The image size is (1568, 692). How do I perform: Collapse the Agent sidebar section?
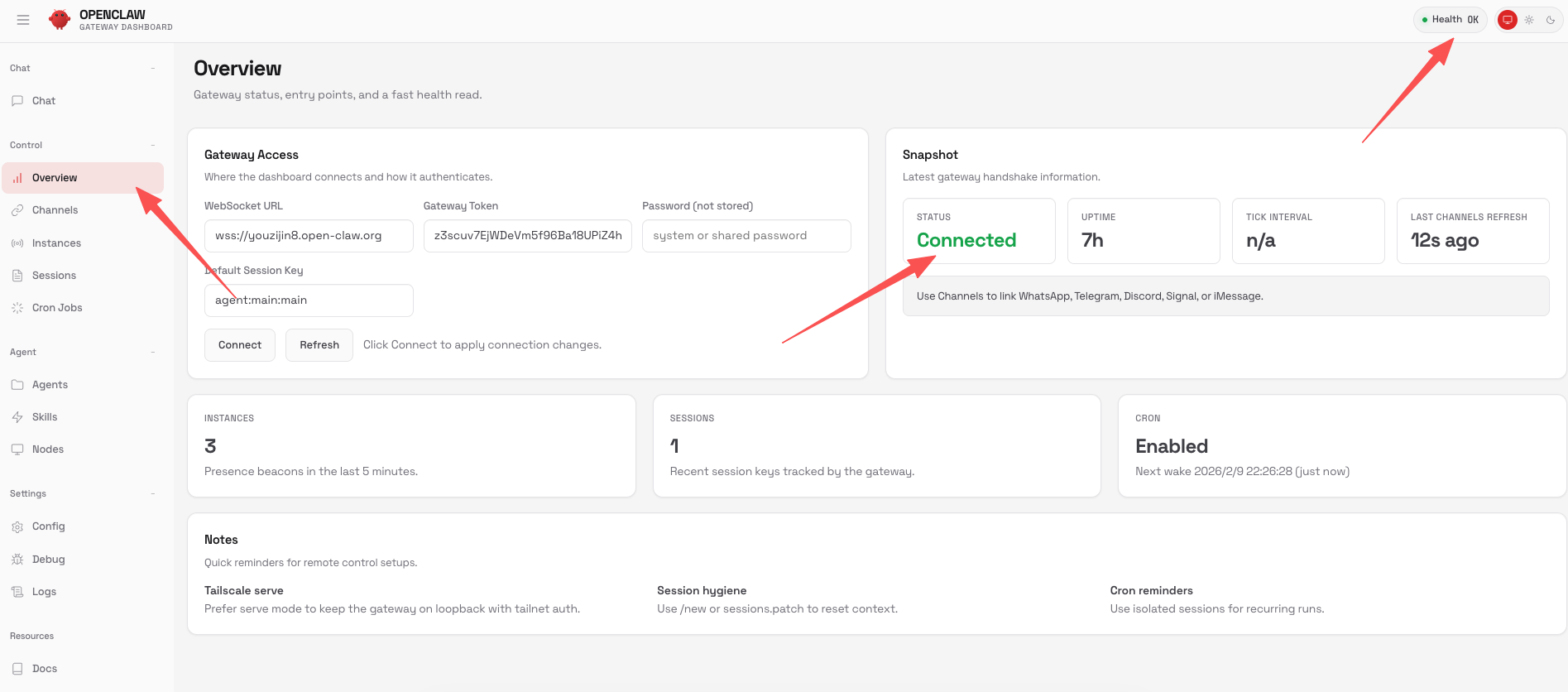[x=153, y=352]
